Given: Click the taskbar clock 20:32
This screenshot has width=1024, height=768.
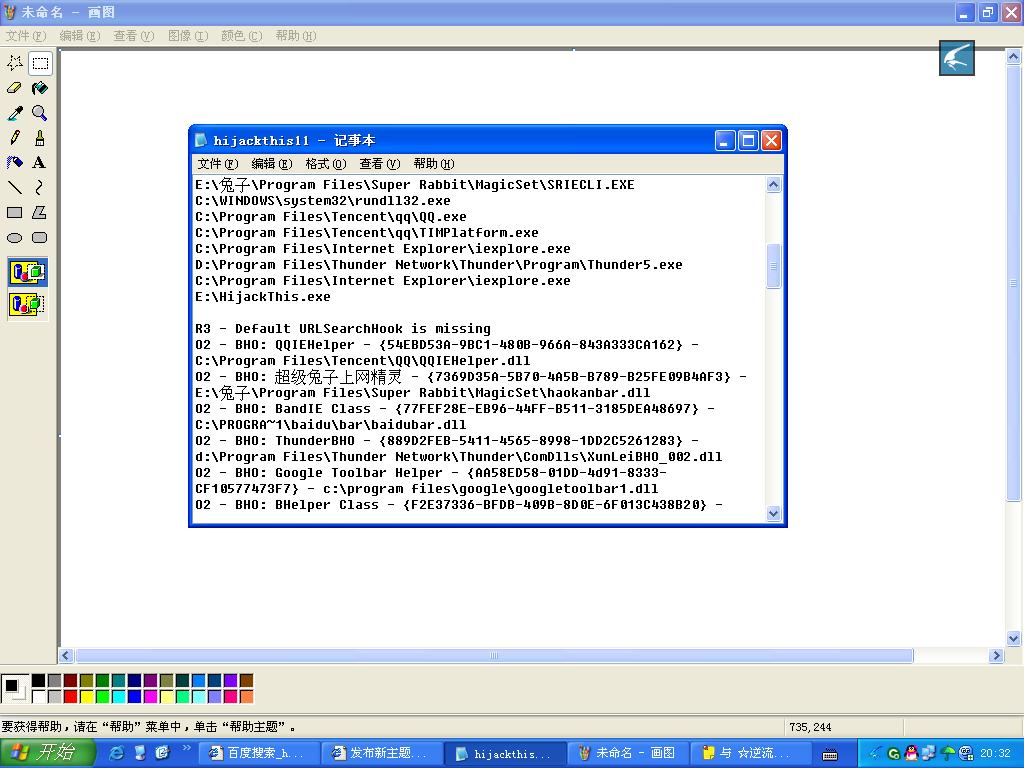Looking at the screenshot, I should [x=995, y=754].
